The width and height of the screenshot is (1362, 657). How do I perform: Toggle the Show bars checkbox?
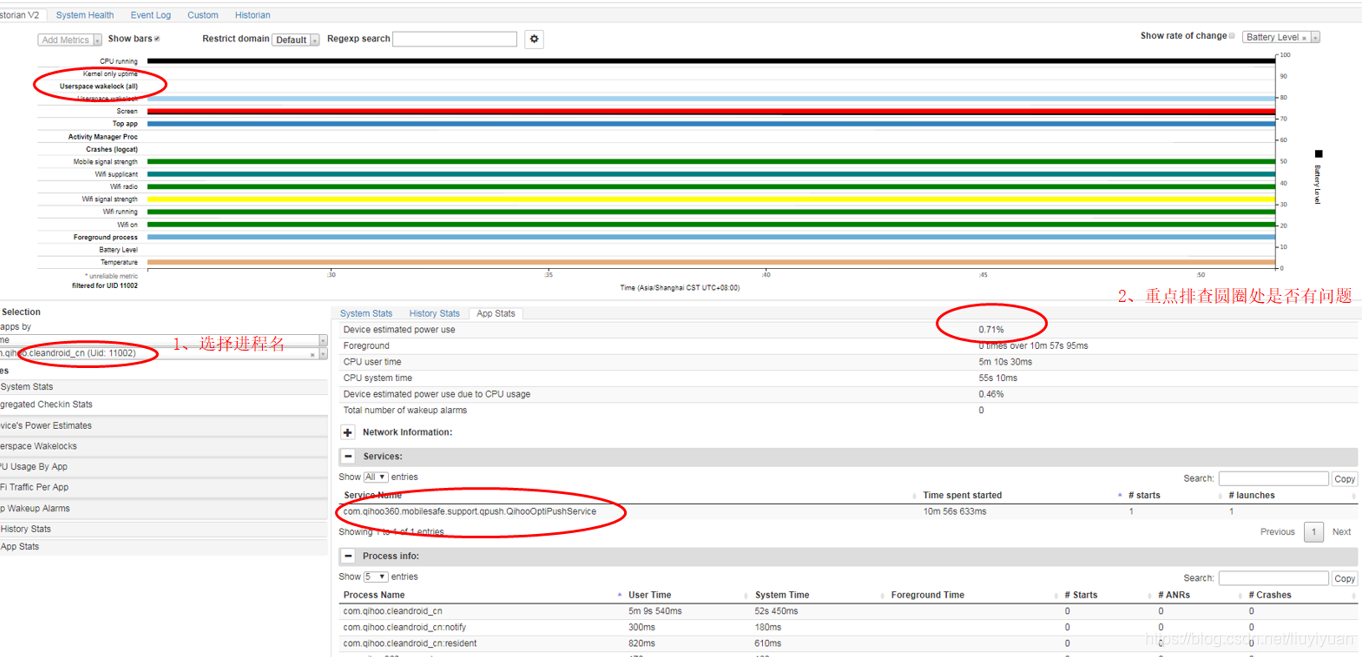[x=157, y=39]
